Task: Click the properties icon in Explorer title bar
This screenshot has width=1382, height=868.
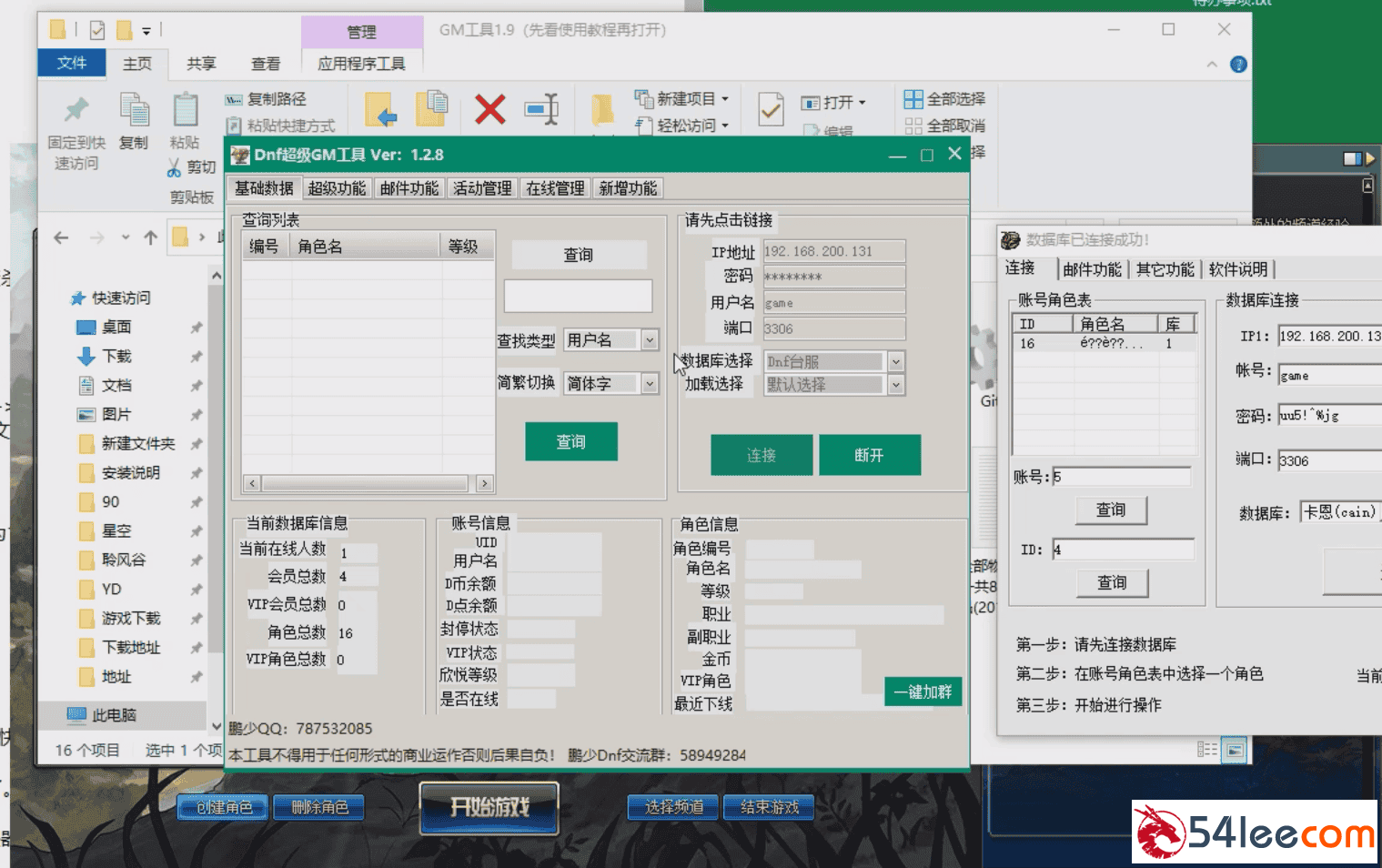Action: (x=97, y=30)
